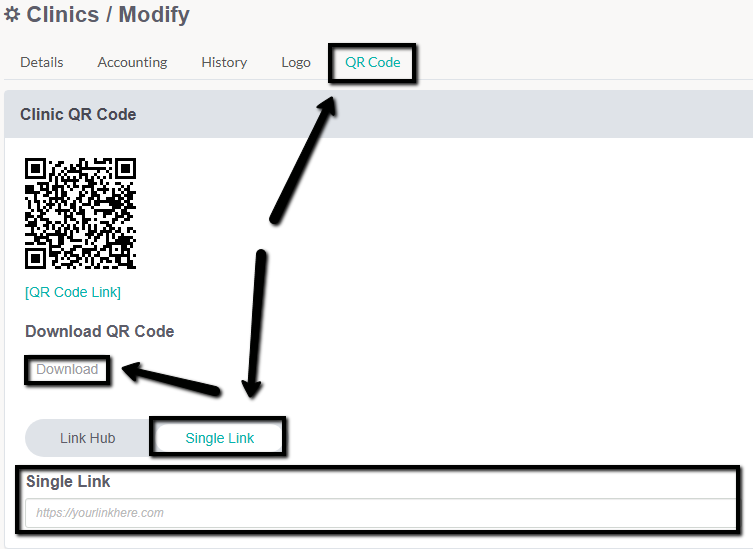Focus the Single Link URL input field
Image resolution: width=753 pixels, height=549 pixels.
coord(381,513)
